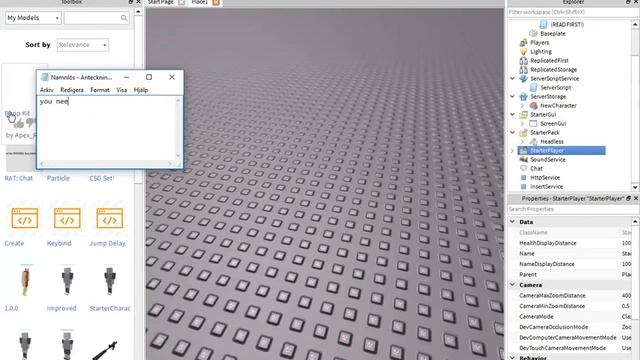The image size is (640, 360).
Task: Click the StarterGui folder icon
Action: click(524, 114)
